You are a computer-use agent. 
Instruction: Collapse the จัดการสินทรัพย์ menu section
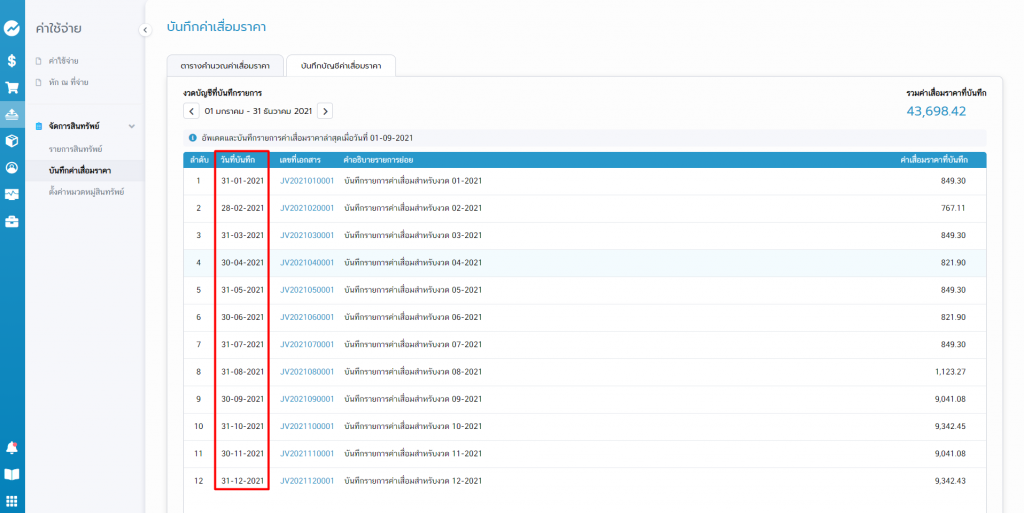click(x=131, y=126)
